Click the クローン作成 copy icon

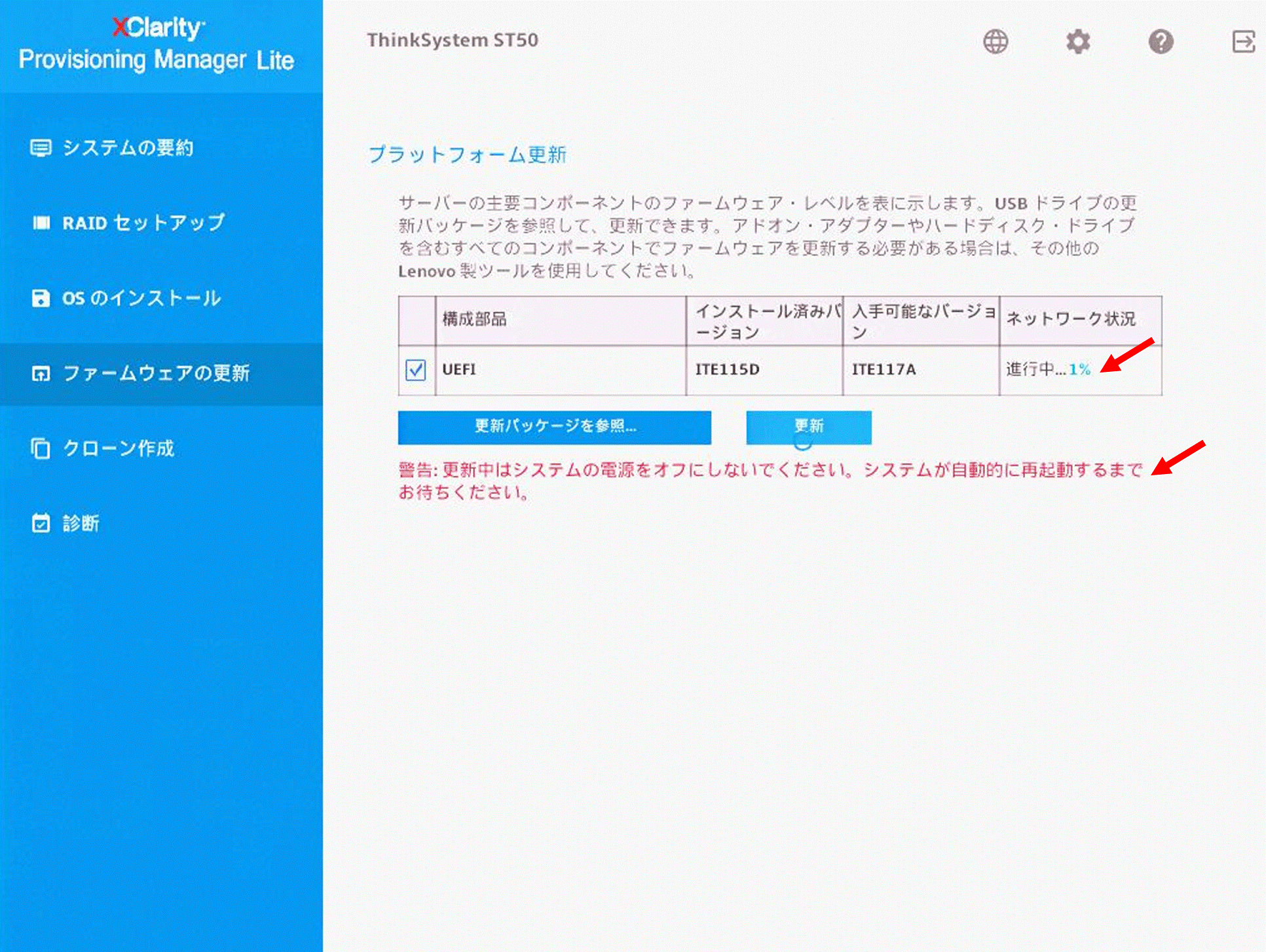pos(41,449)
